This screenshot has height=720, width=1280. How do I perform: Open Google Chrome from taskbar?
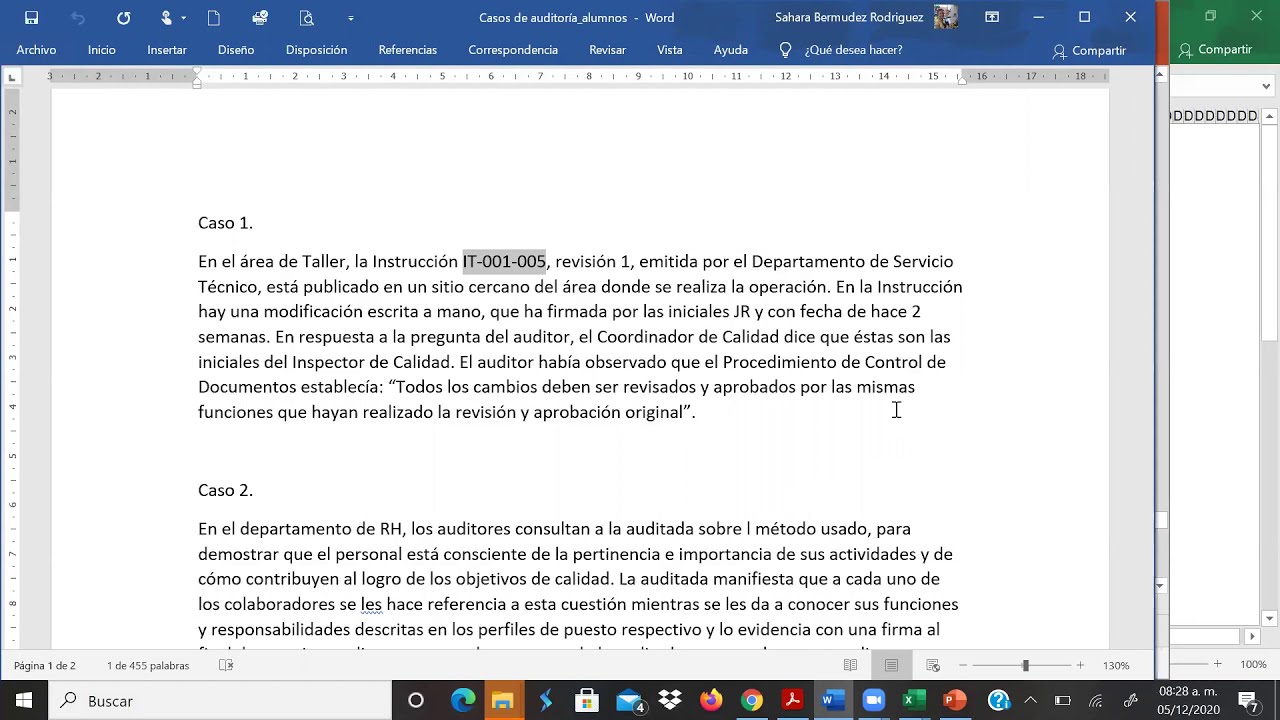[x=752, y=701]
